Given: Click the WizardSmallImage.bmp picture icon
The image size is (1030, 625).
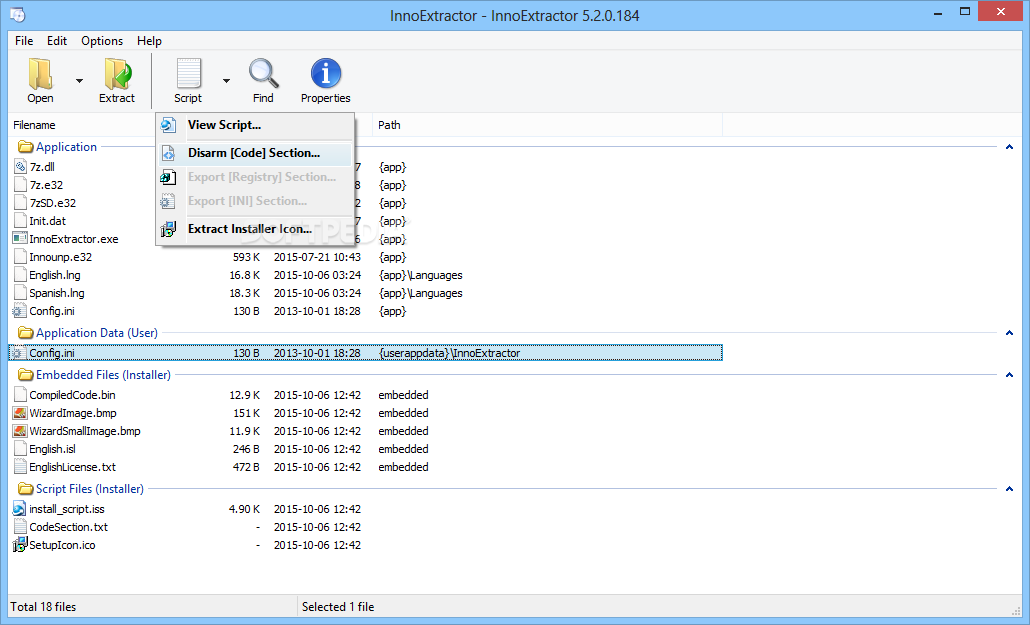Looking at the screenshot, I should pos(20,431).
